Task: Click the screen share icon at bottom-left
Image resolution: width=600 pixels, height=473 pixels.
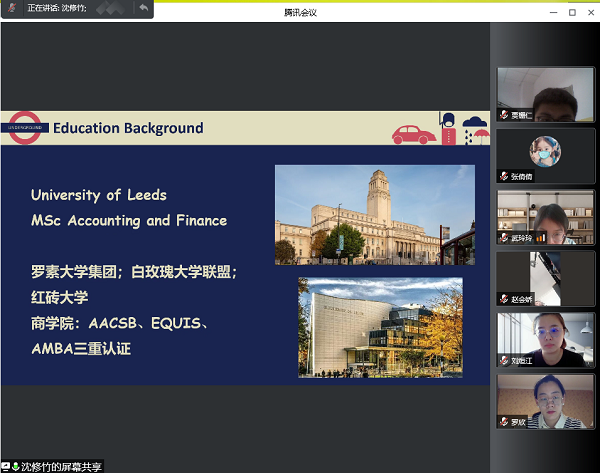Action: (6, 467)
